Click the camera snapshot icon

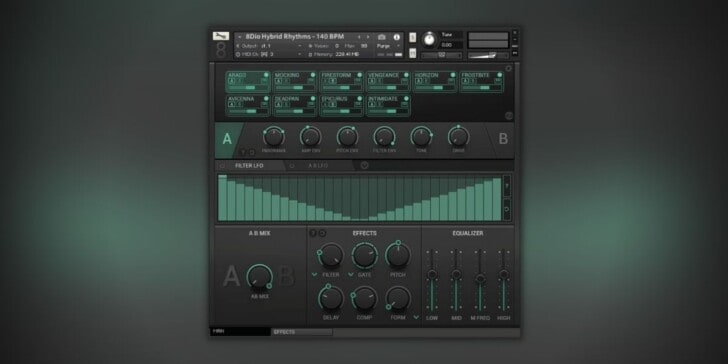coord(382,37)
